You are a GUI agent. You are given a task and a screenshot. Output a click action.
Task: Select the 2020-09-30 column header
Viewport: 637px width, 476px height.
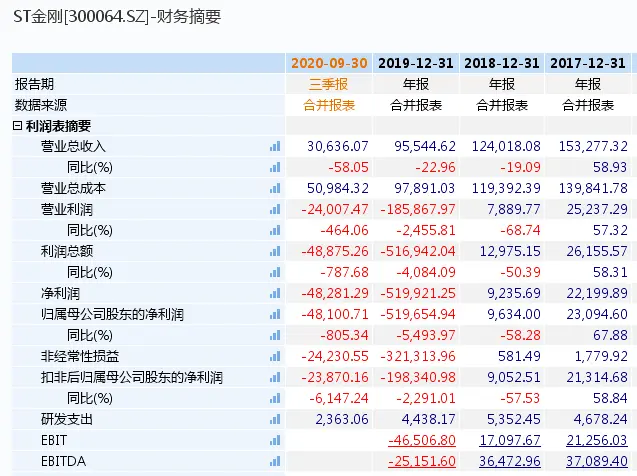click(x=329, y=63)
